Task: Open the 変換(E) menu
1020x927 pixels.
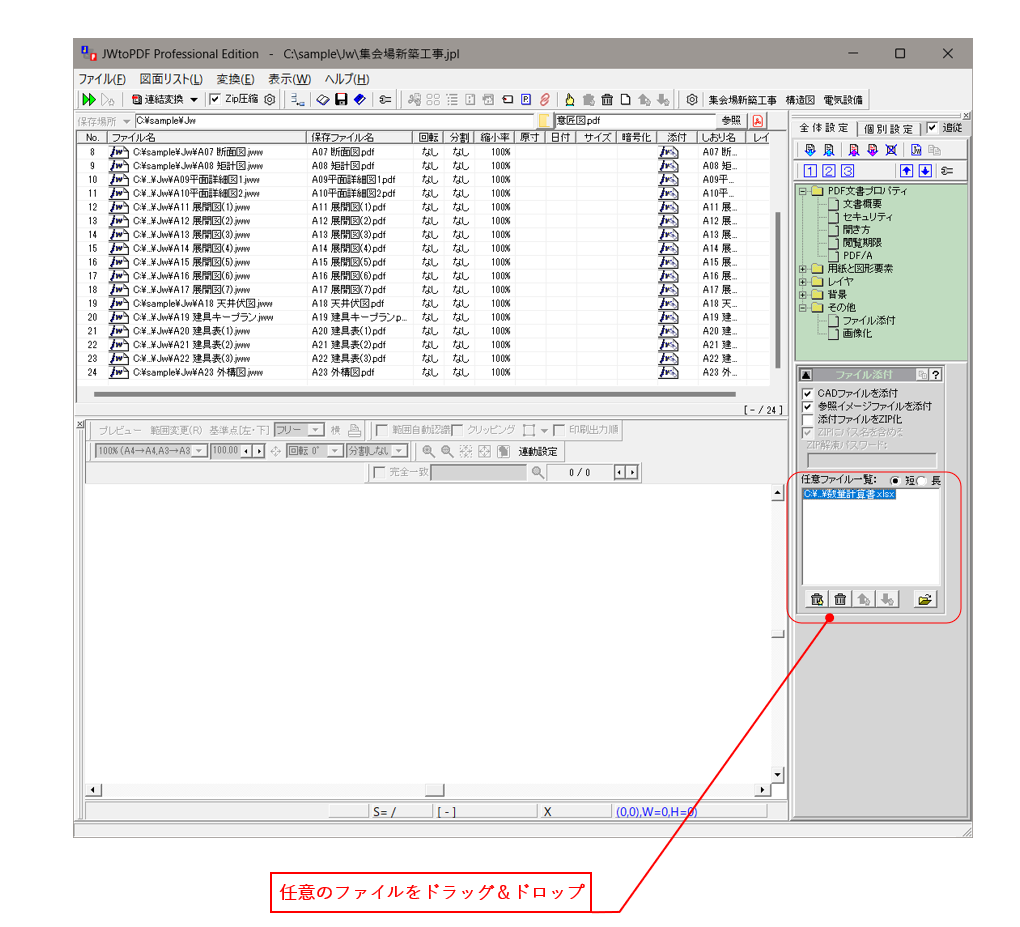Action: point(235,79)
